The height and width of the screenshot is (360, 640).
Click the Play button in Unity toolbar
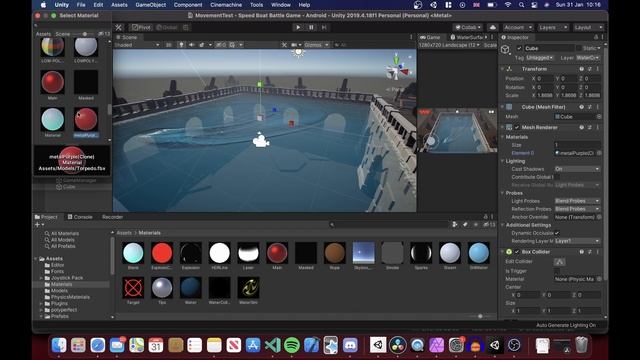click(298, 27)
